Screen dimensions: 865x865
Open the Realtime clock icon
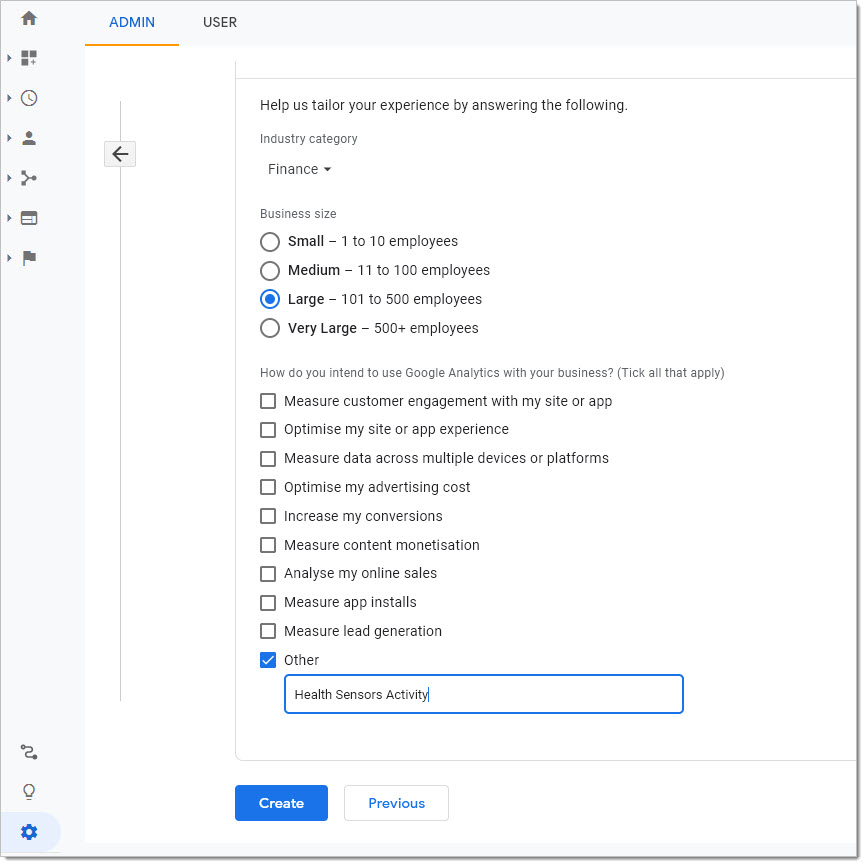pos(29,98)
